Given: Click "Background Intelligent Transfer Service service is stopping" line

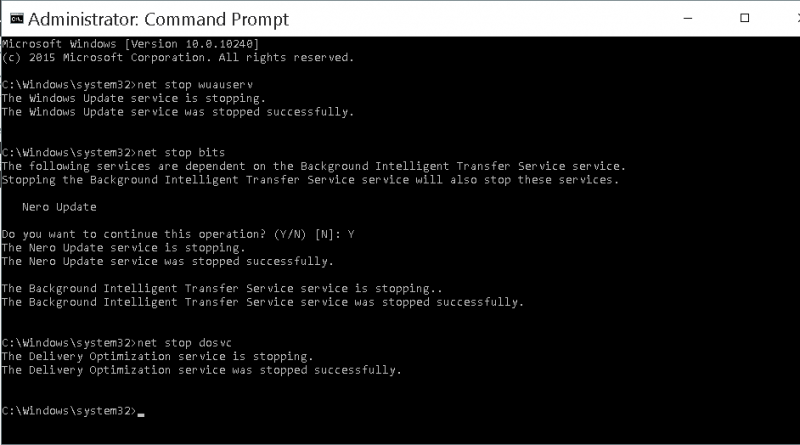Looking at the screenshot, I should click(x=222, y=289).
